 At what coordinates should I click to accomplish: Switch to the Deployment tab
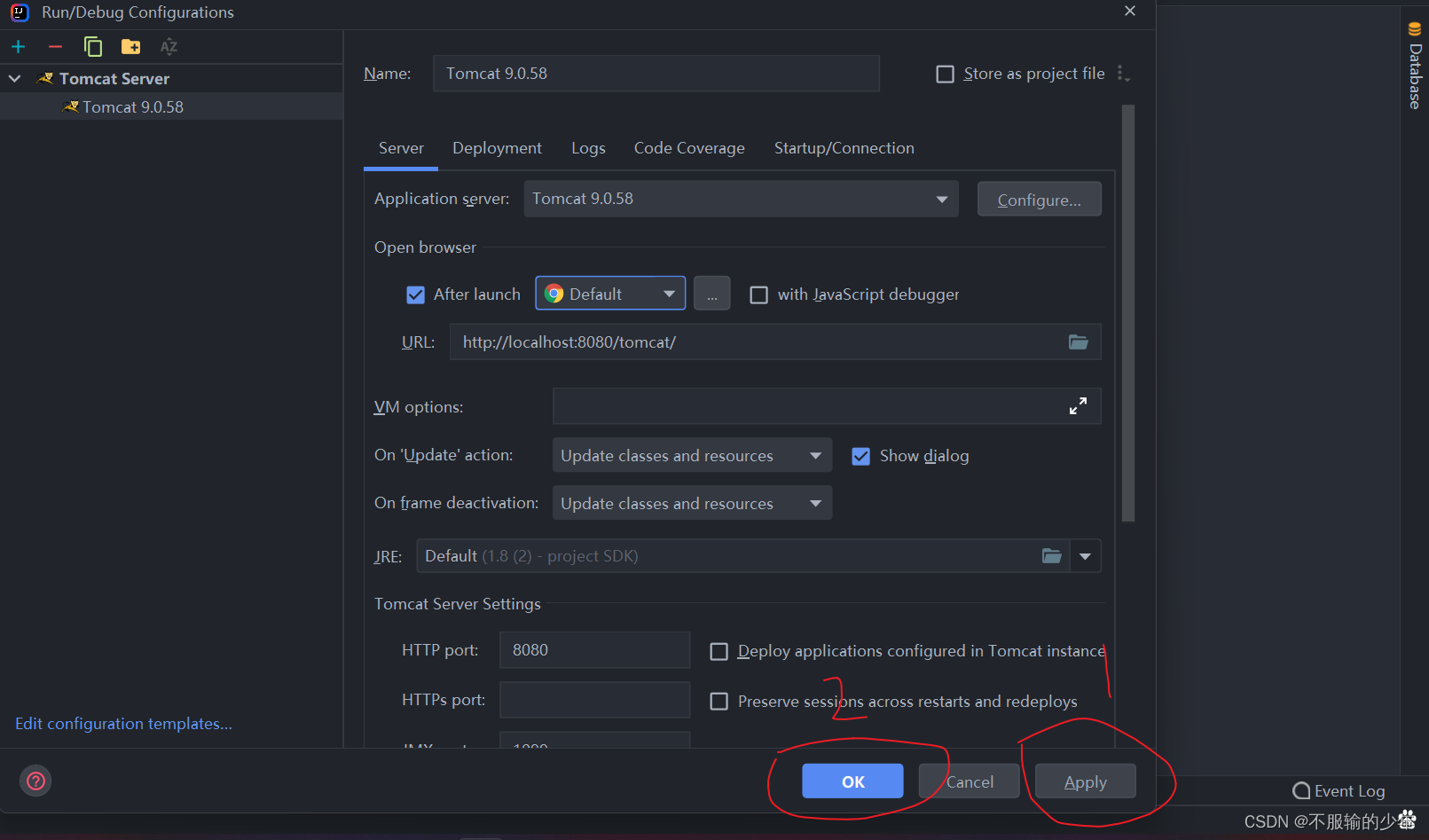[x=497, y=148]
